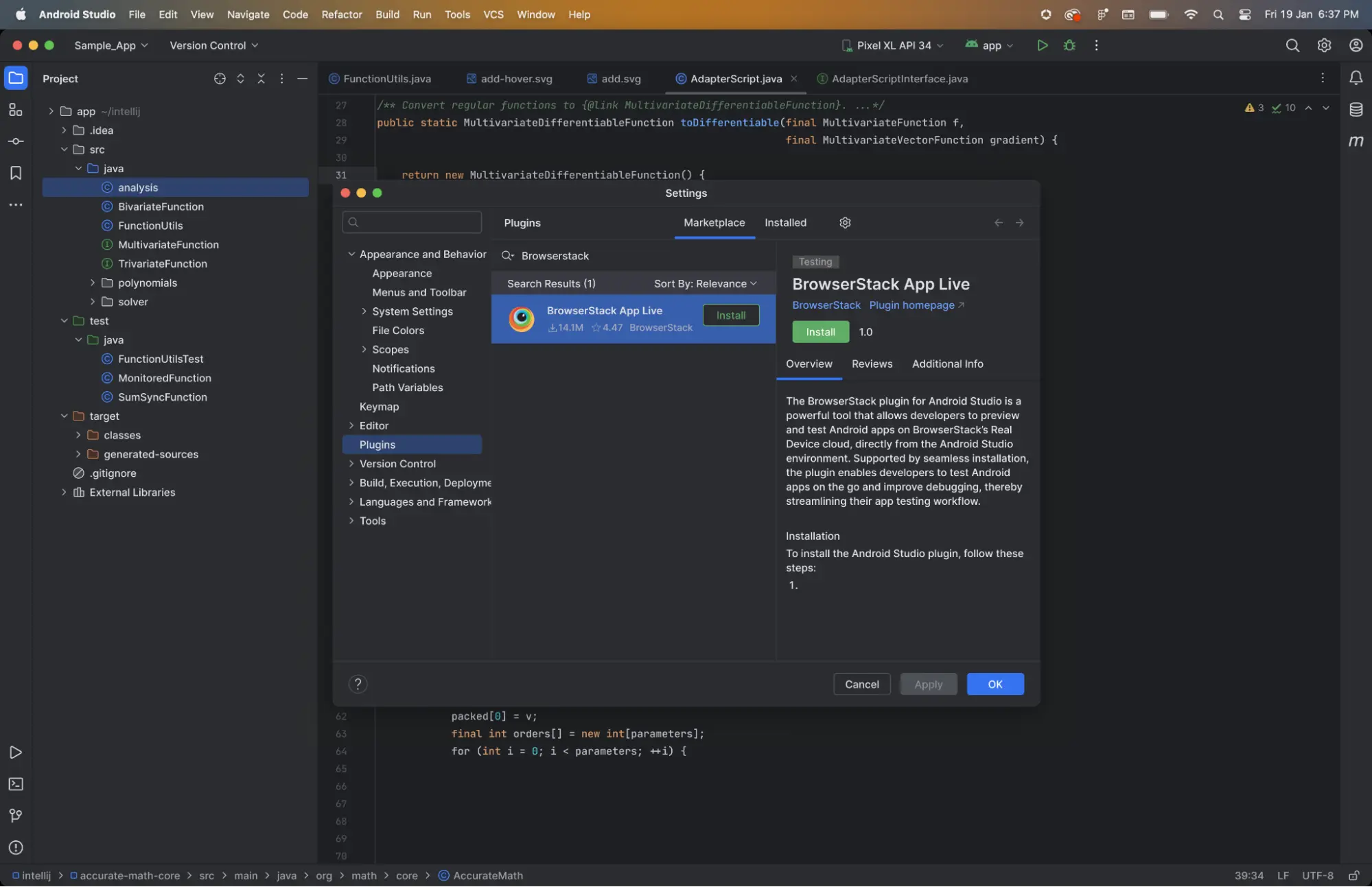
Task: Expand the polynomials folder in the project tree
Action: click(93, 283)
